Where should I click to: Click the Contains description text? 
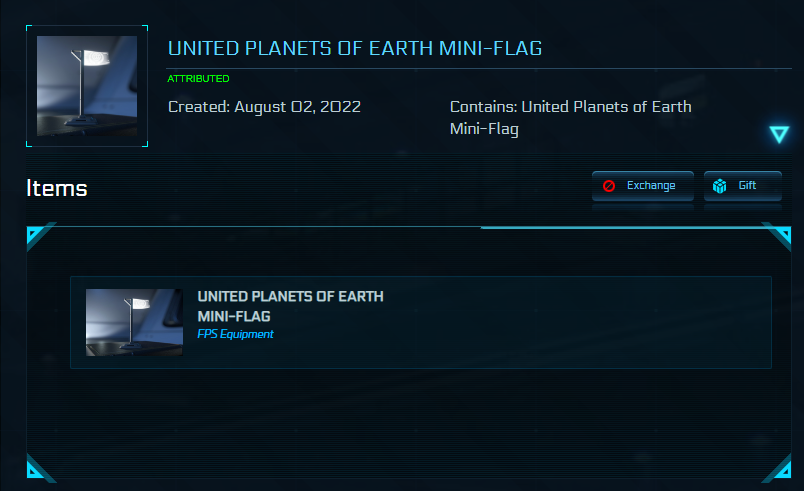click(570, 117)
